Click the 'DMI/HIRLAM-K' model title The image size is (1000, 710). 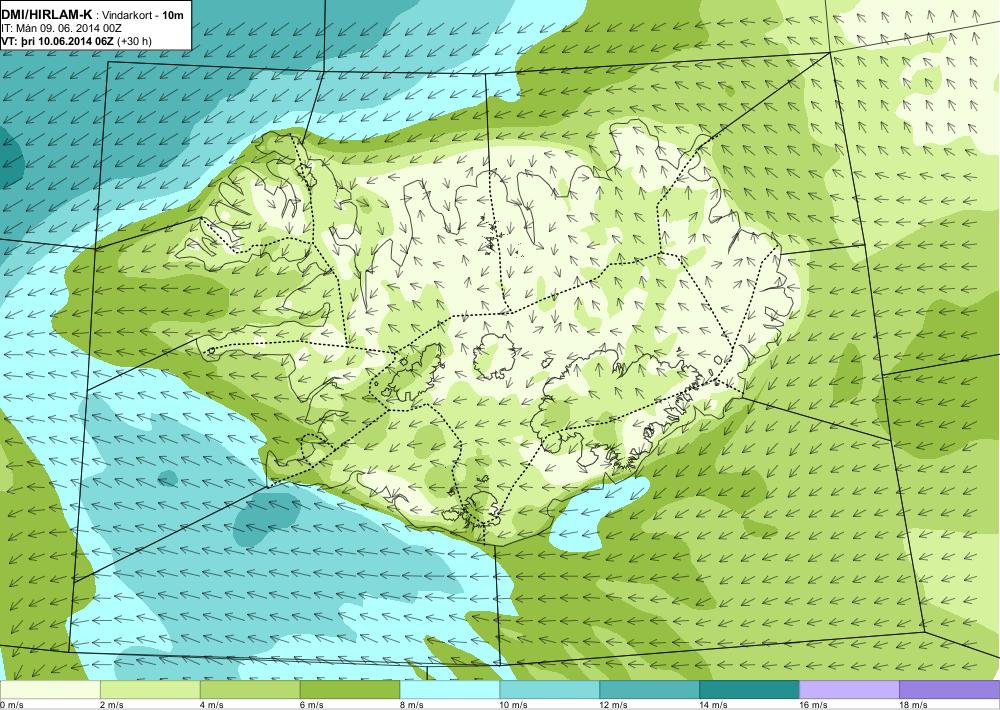click(x=46, y=15)
